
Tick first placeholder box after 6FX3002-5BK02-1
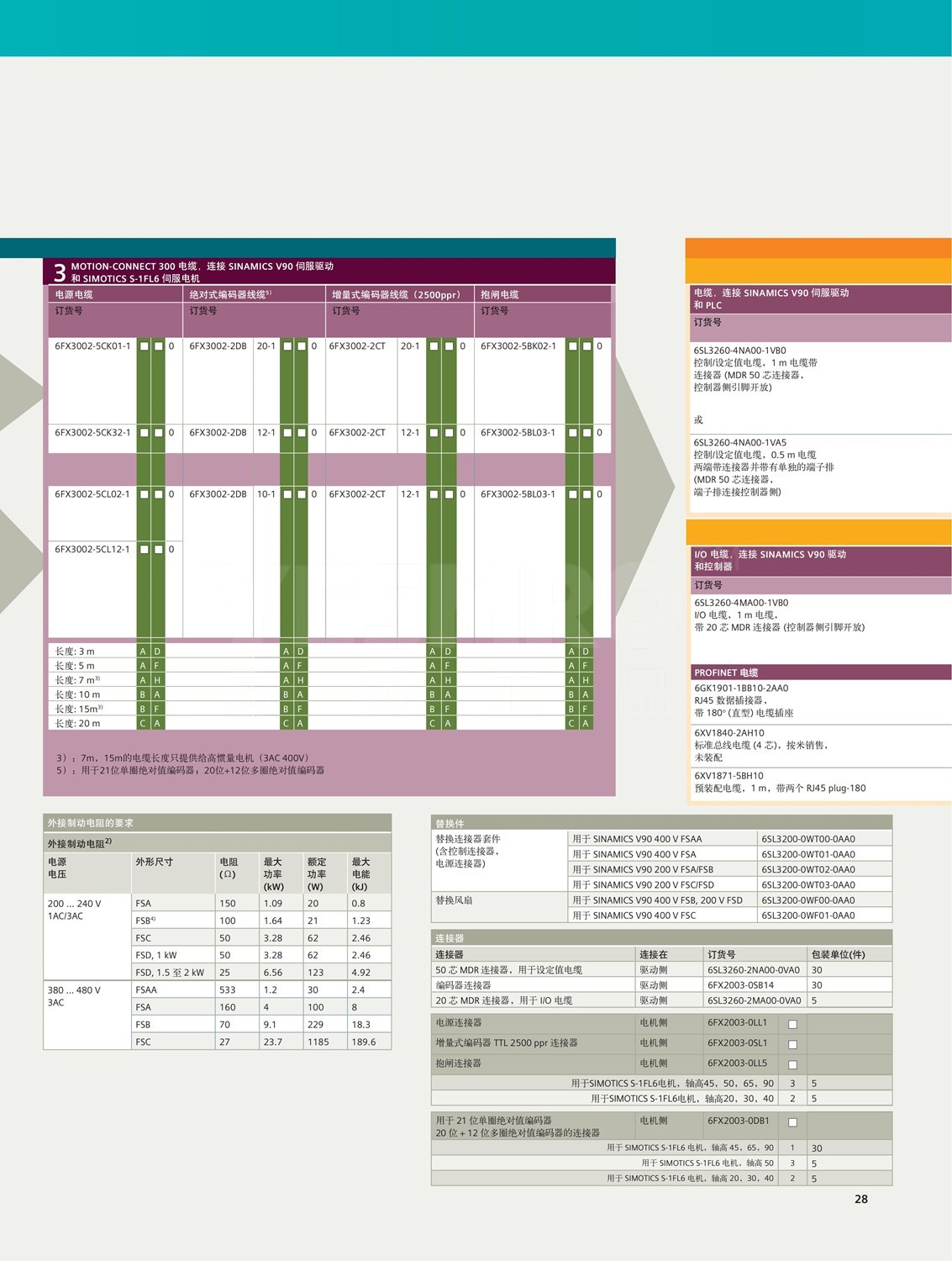pyautogui.click(x=572, y=346)
